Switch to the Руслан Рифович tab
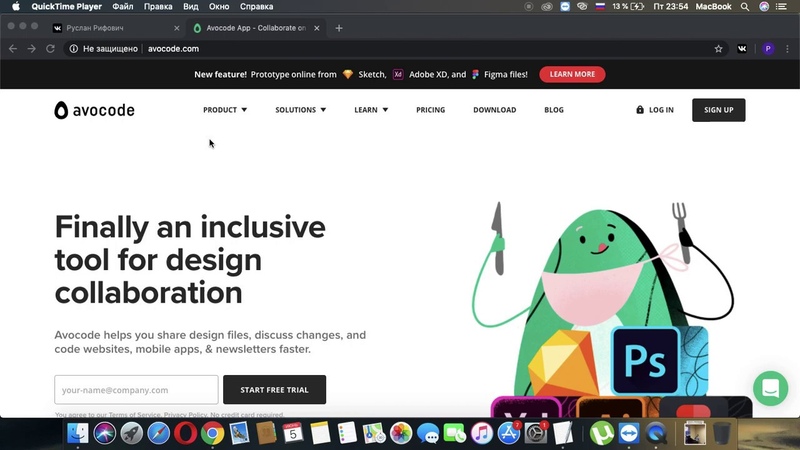Image resolution: width=800 pixels, height=450 pixels. click(115, 28)
